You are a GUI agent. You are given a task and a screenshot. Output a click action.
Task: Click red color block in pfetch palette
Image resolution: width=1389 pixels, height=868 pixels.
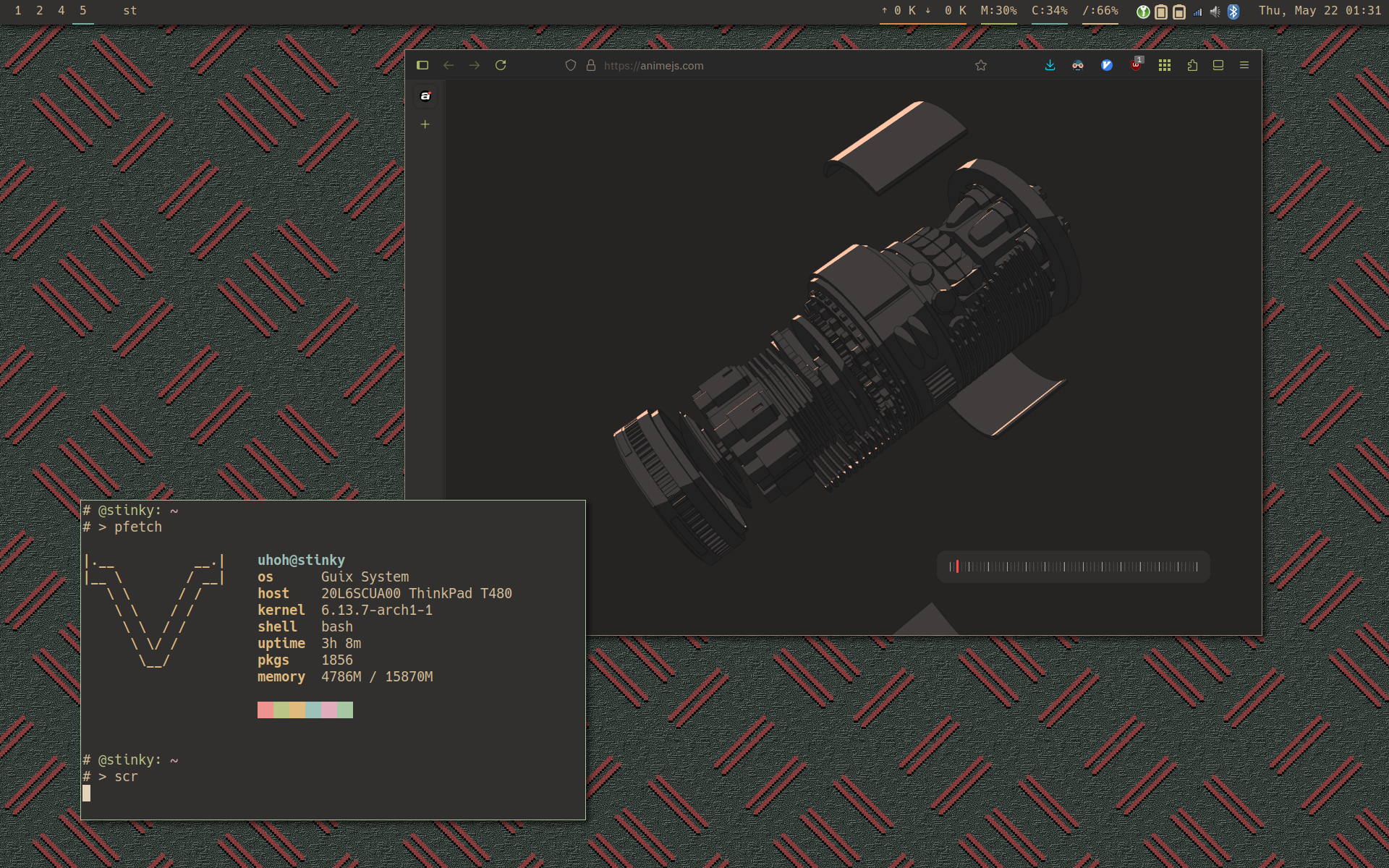click(266, 710)
